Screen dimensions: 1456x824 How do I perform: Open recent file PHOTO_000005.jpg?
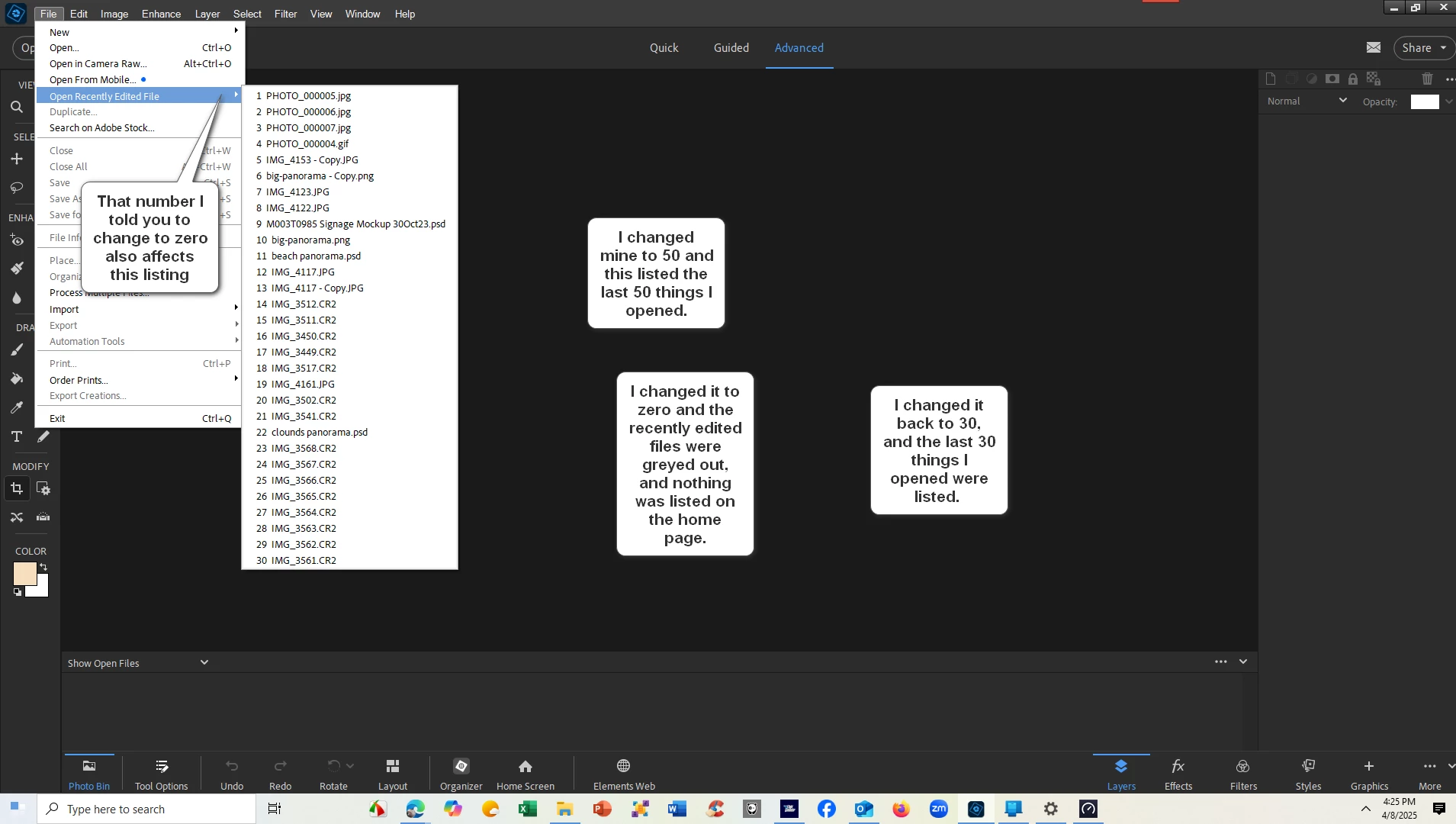pyautogui.click(x=349, y=95)
